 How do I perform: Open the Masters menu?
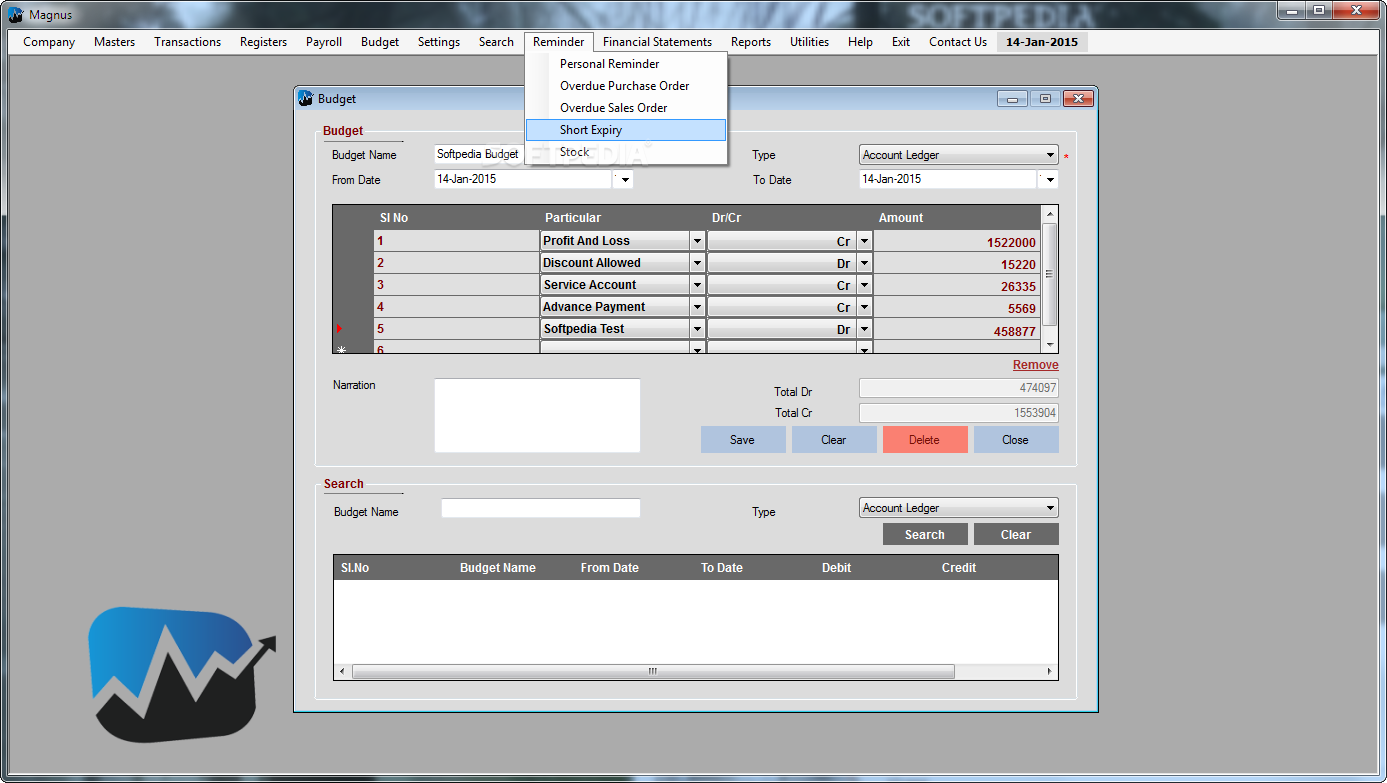click(x=115, y=42)
